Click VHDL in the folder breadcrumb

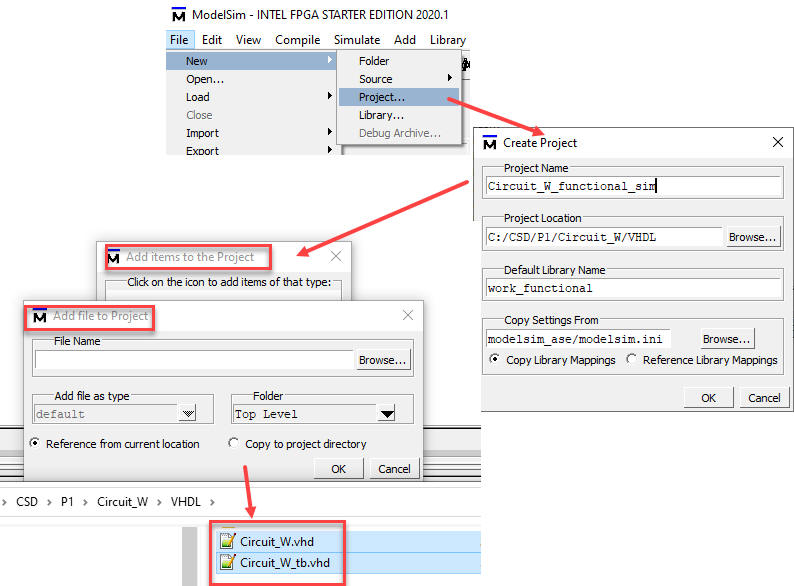[x=185, y=502]
